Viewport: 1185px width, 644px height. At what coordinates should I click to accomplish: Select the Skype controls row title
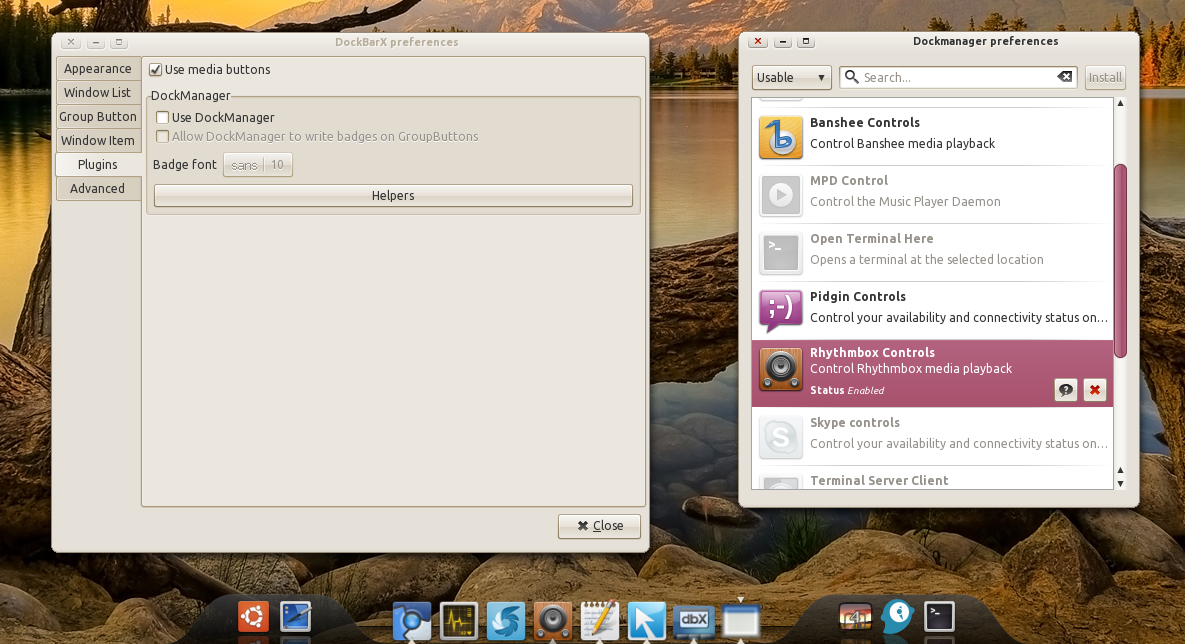(855, 423)
